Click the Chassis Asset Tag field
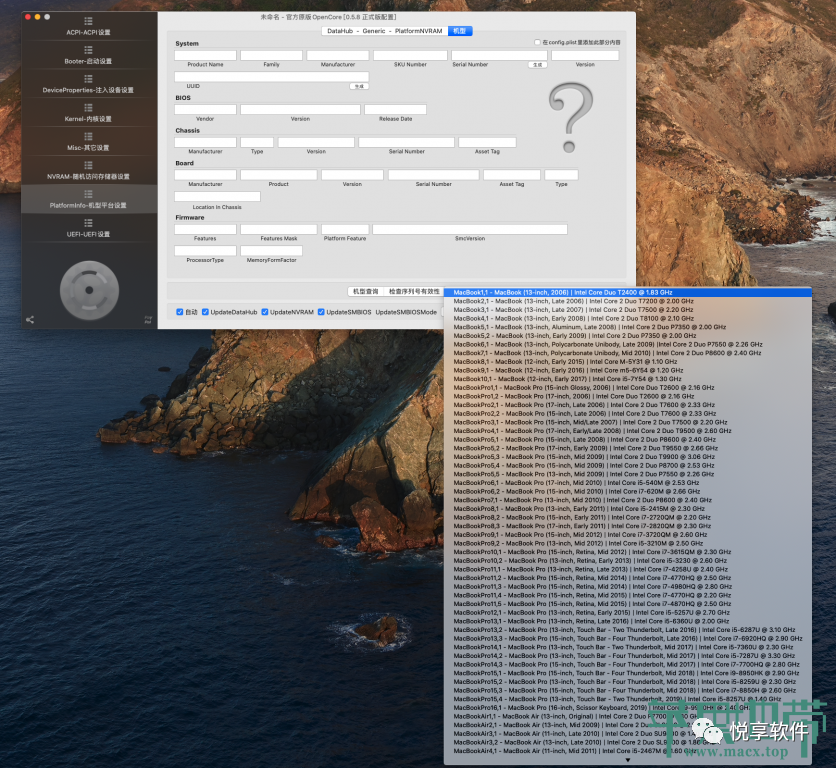The height and width of the screenshot is (768, 836). point(487,142)
